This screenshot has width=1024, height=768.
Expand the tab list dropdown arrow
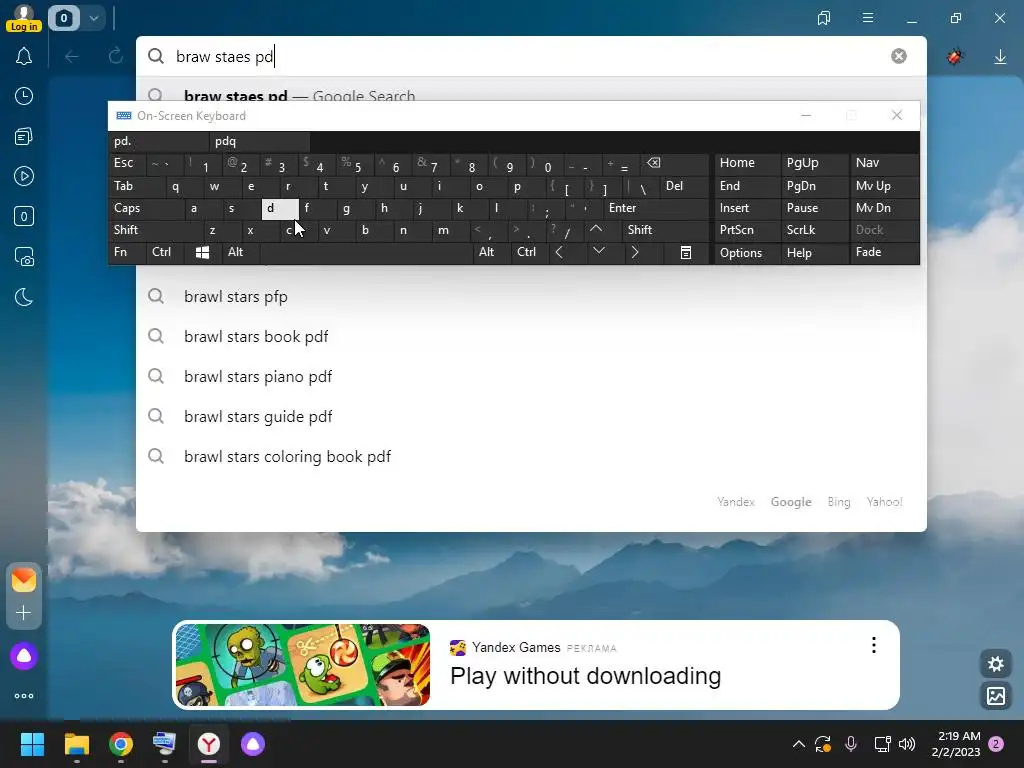pyautogui.click(x=94, y=18)
